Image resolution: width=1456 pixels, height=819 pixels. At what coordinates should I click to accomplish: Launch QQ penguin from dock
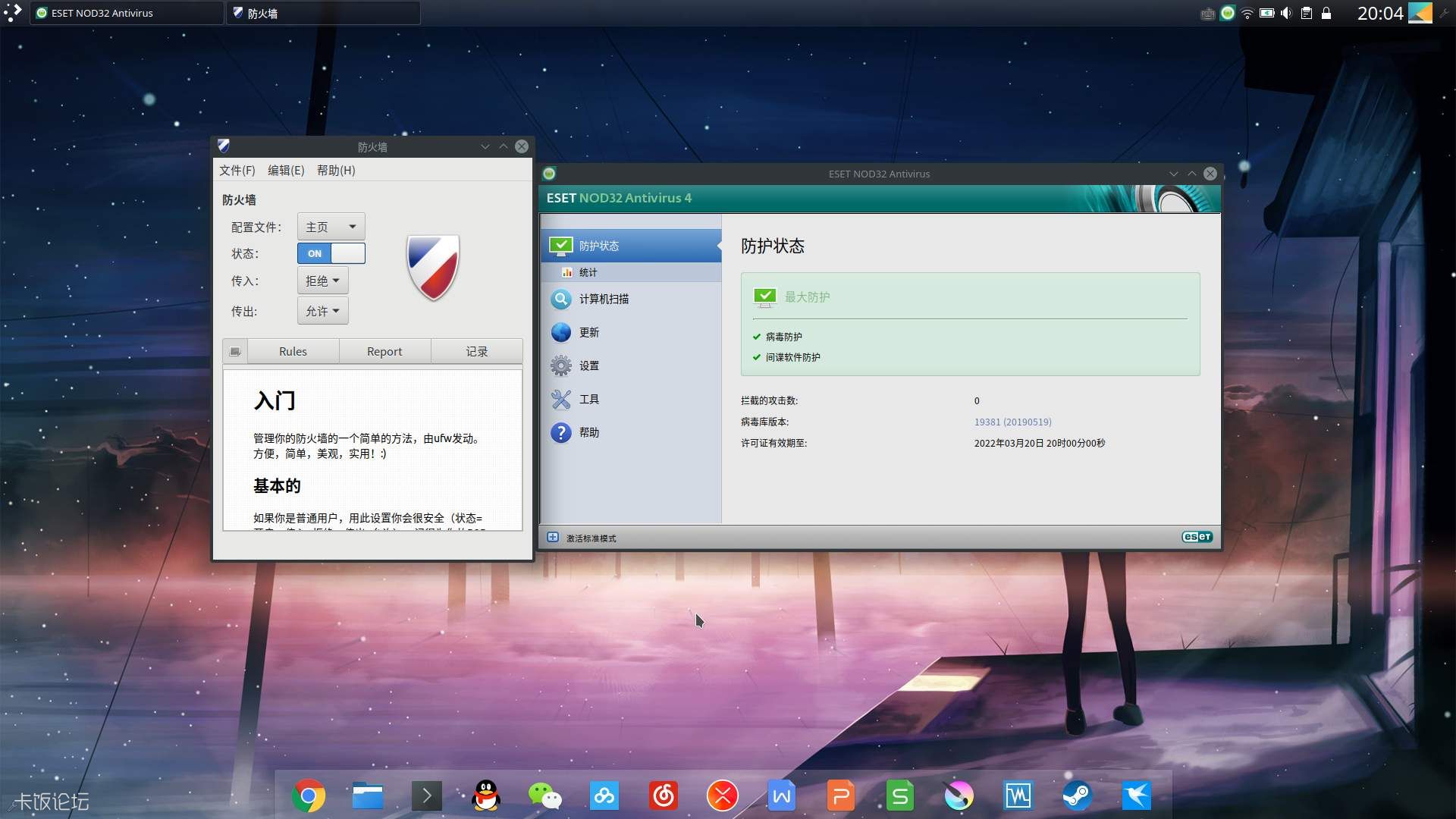coord(486,795)
